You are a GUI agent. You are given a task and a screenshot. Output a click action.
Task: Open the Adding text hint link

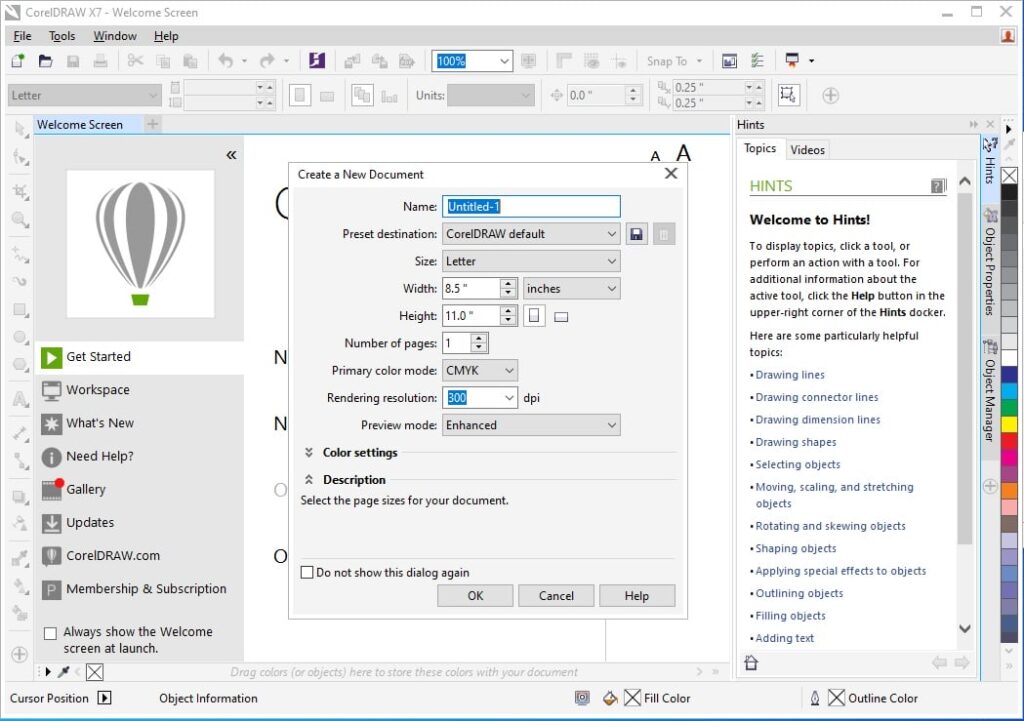(784, 638)
